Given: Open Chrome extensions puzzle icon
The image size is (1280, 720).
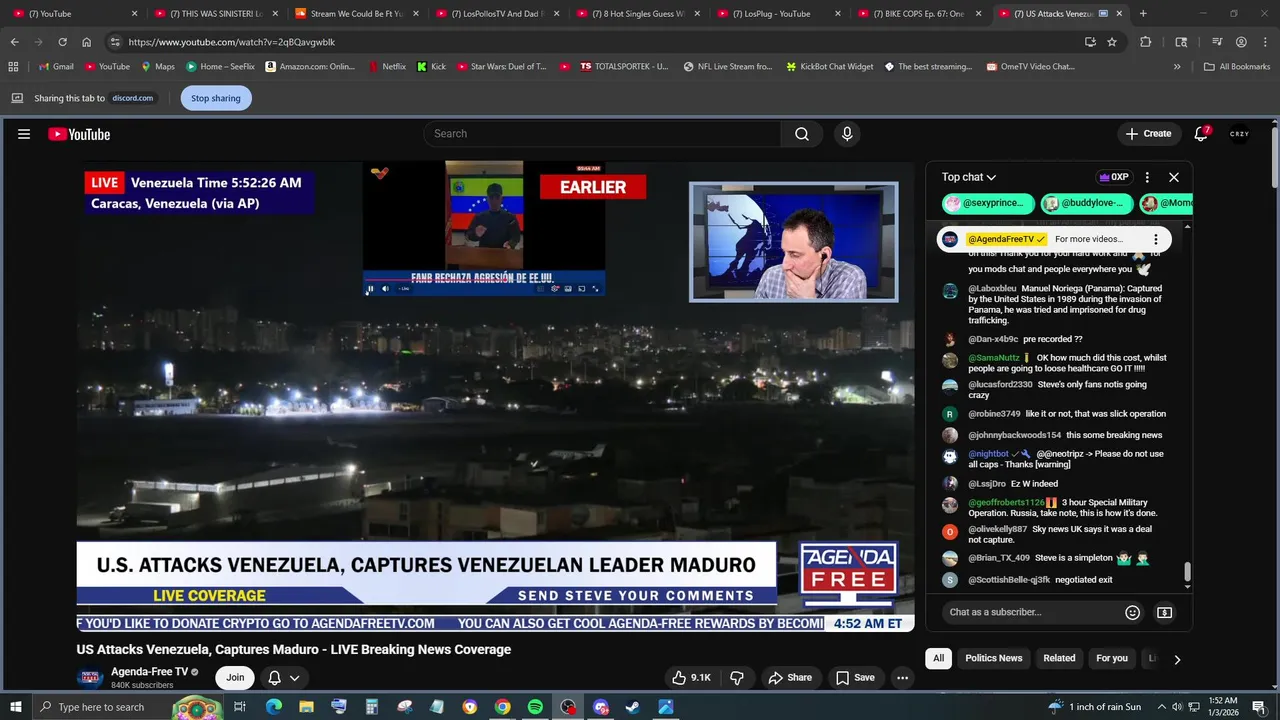Looking at the screenshot, I should click(1146, 42).
